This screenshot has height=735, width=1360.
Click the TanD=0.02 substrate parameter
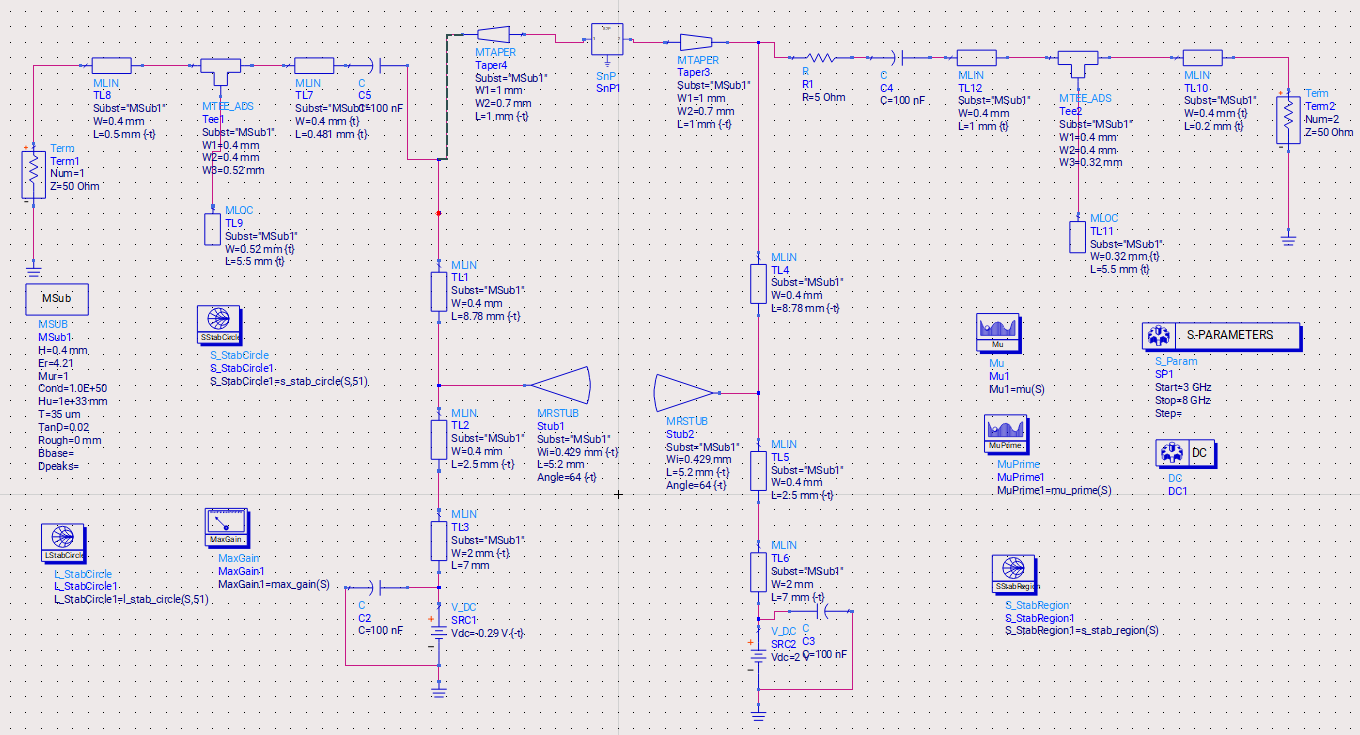[65, 427]
